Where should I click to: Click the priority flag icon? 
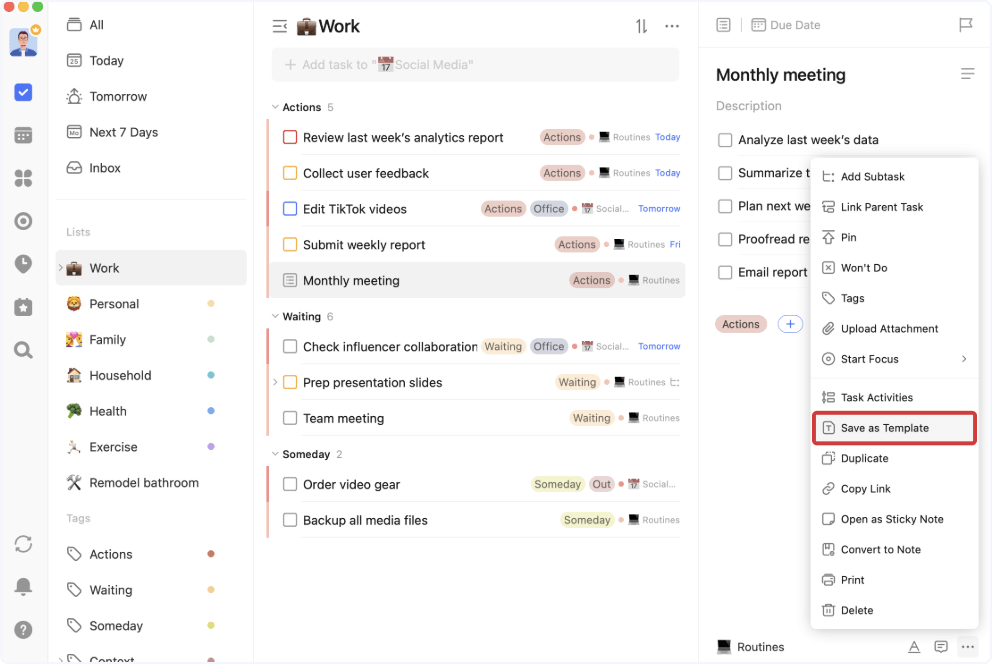click(965, 25)
